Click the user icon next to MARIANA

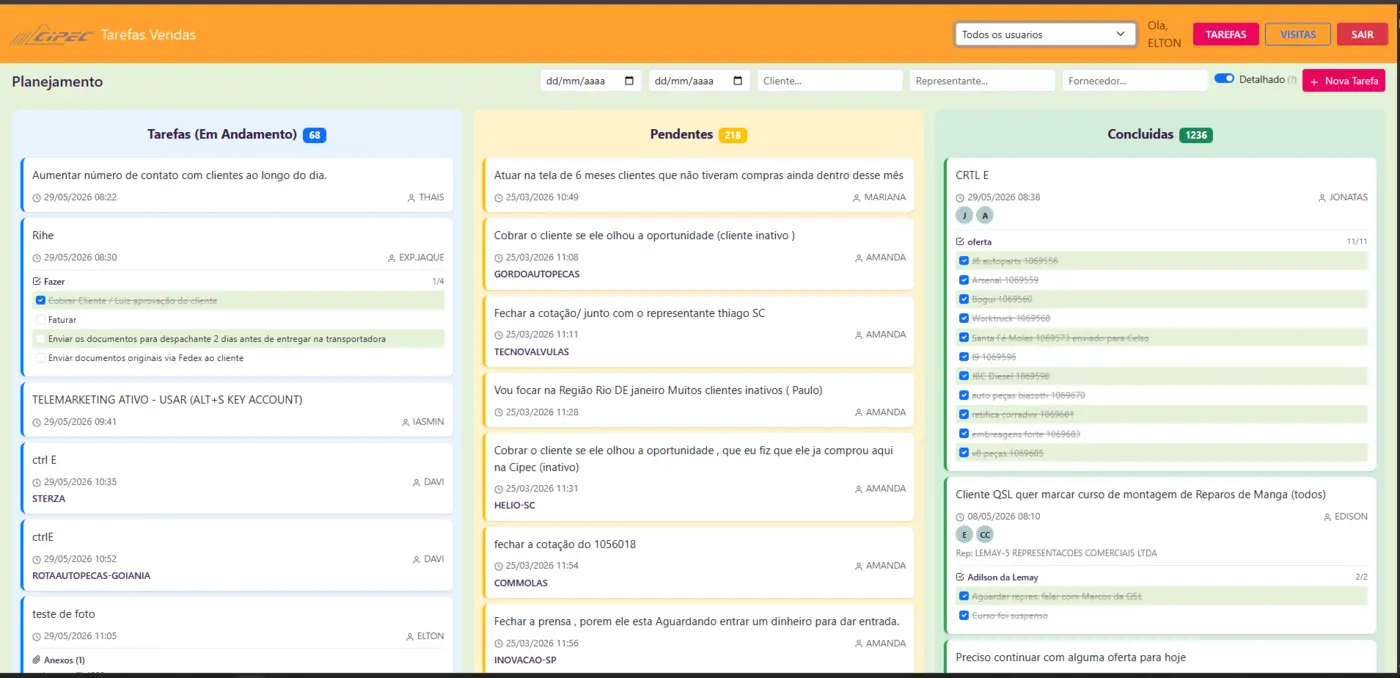(856, 198)
